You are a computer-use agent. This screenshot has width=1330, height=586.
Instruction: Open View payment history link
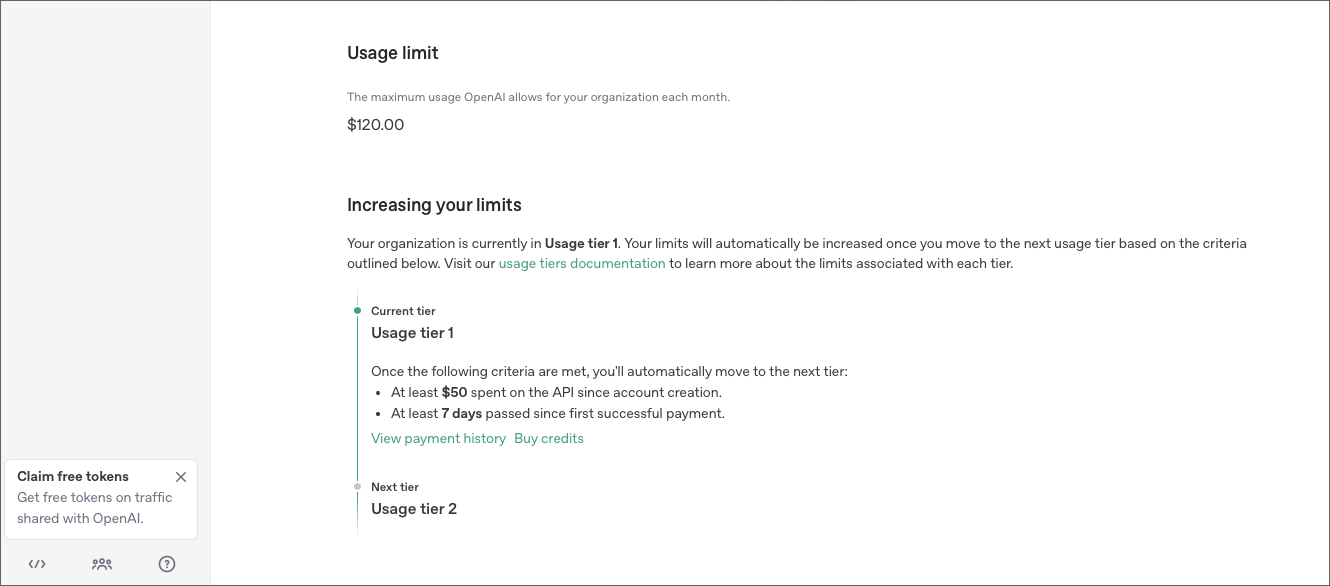[x=438, y=439]
